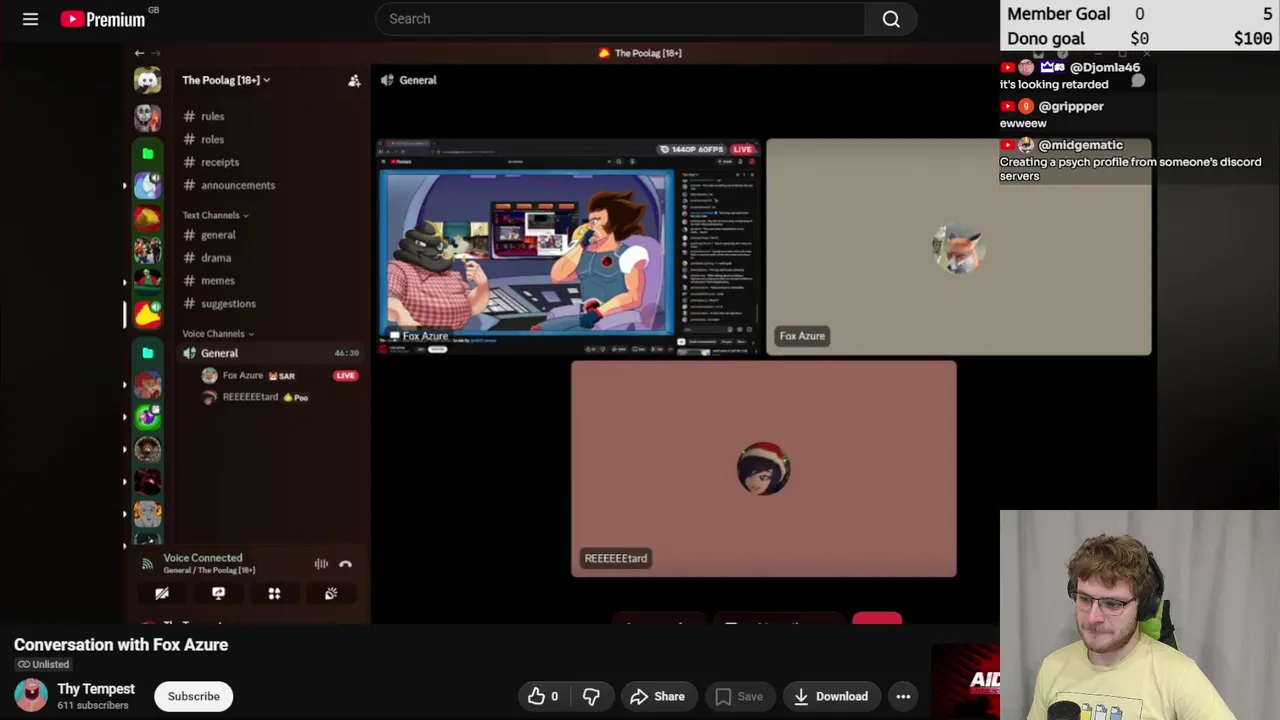Click the Save button
This screenshot has height=720, width=1280.
point(738,697)
